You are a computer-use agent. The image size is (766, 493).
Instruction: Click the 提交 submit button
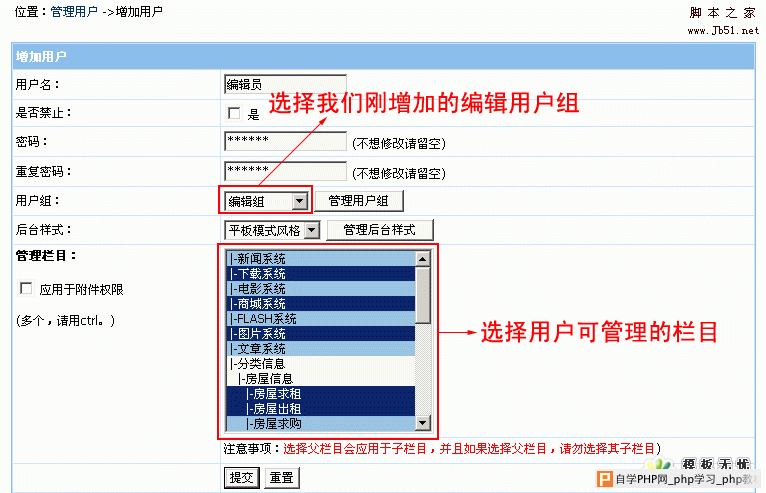(x=242, y=477)
